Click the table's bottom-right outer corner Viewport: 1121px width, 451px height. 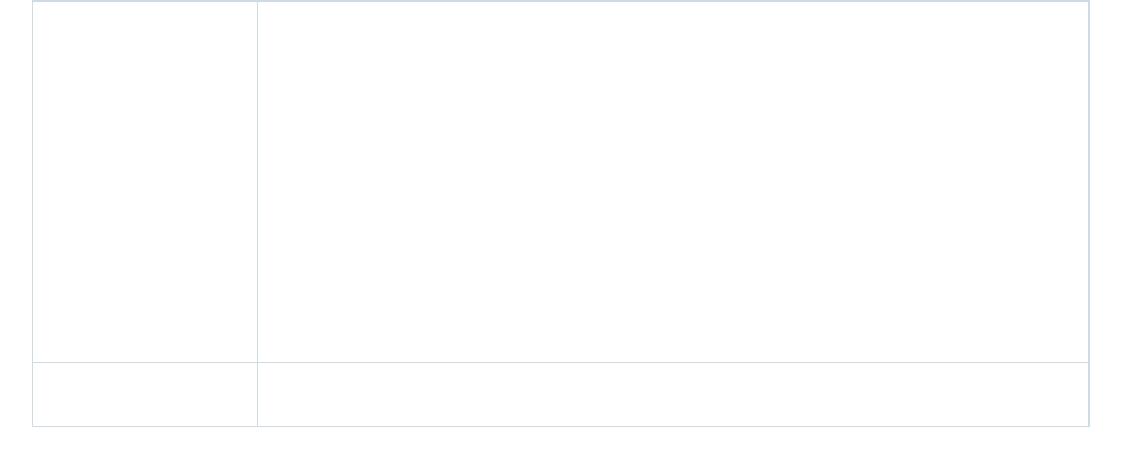coord(1089,427)
